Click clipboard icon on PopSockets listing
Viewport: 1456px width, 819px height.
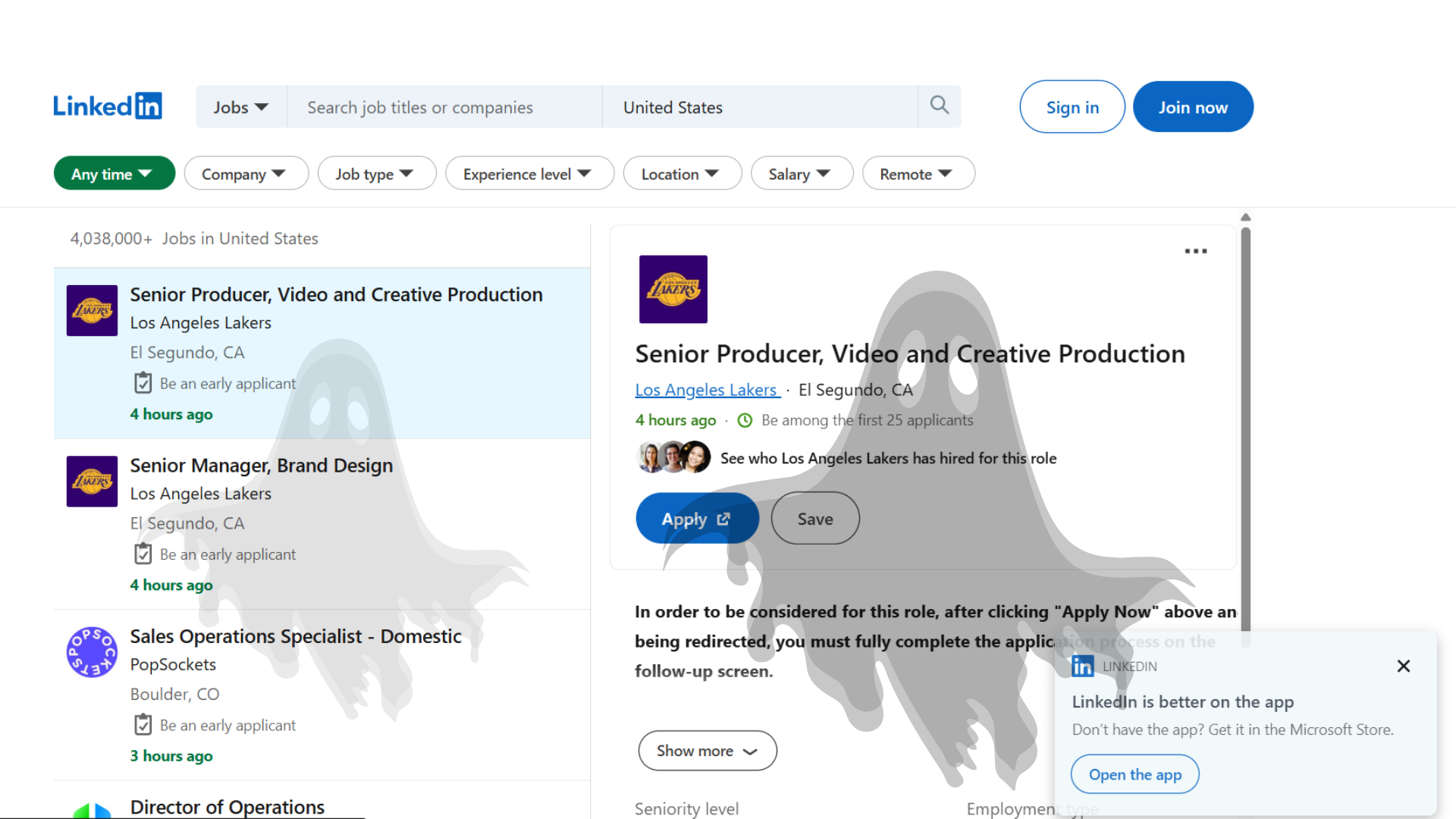point(143,725)
